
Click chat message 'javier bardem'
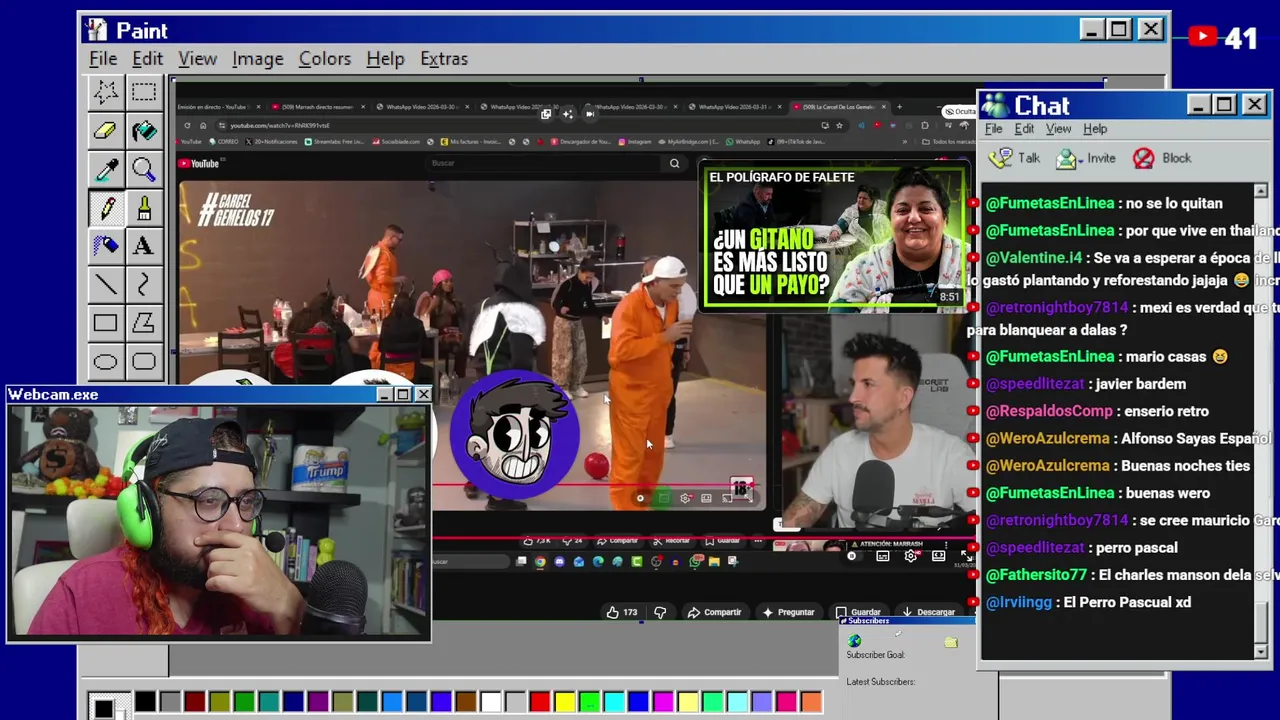click(x=1140, y=384)
